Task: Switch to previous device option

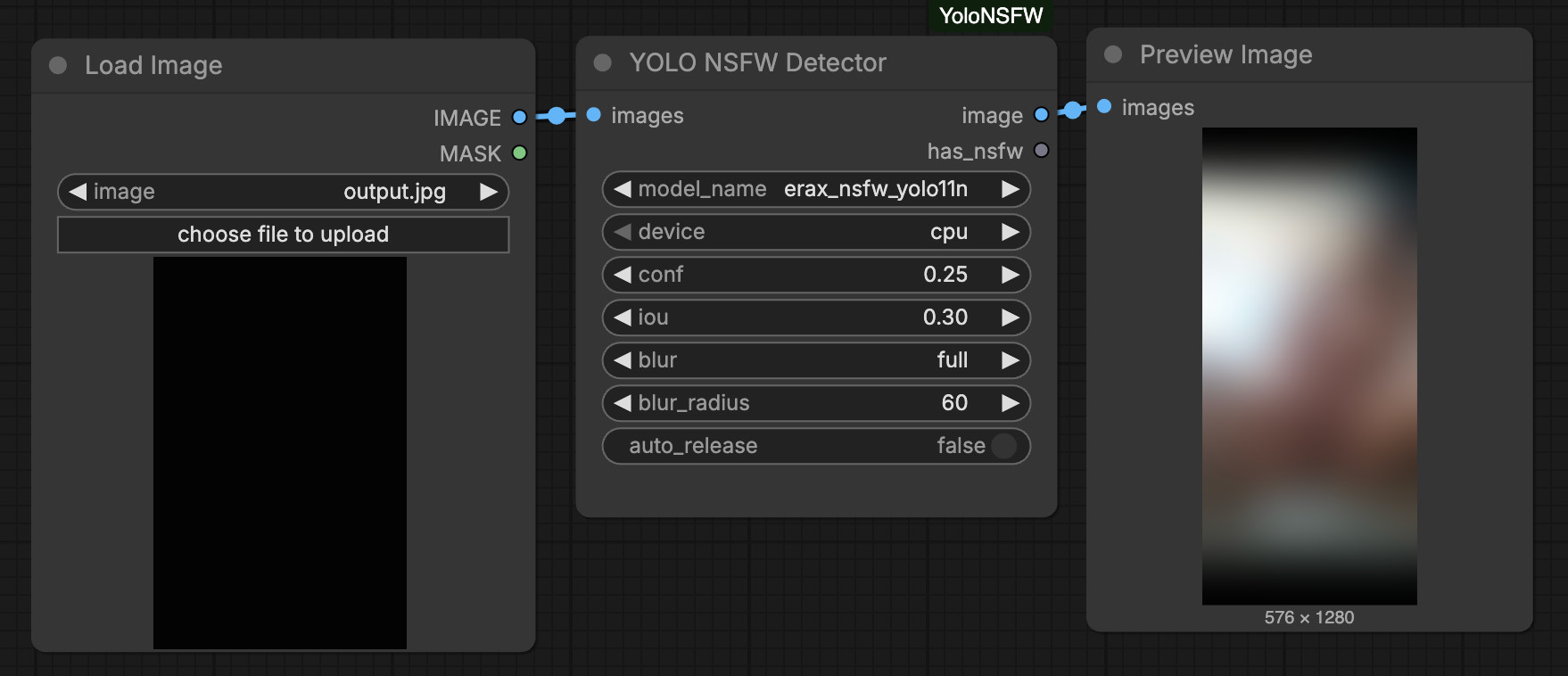Action: (x=623, y=232)
